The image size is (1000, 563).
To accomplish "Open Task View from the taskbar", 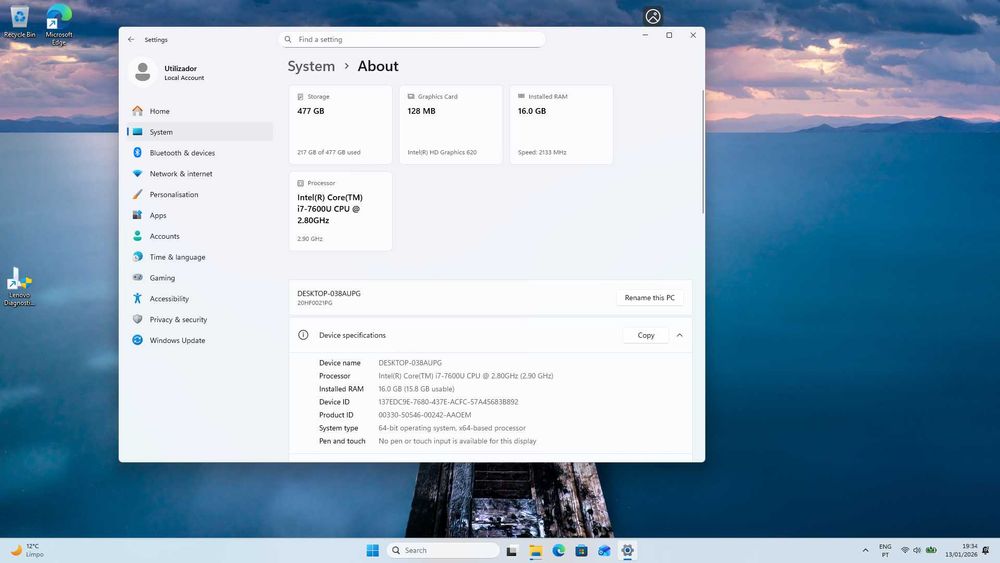I will tap(511, 551).
